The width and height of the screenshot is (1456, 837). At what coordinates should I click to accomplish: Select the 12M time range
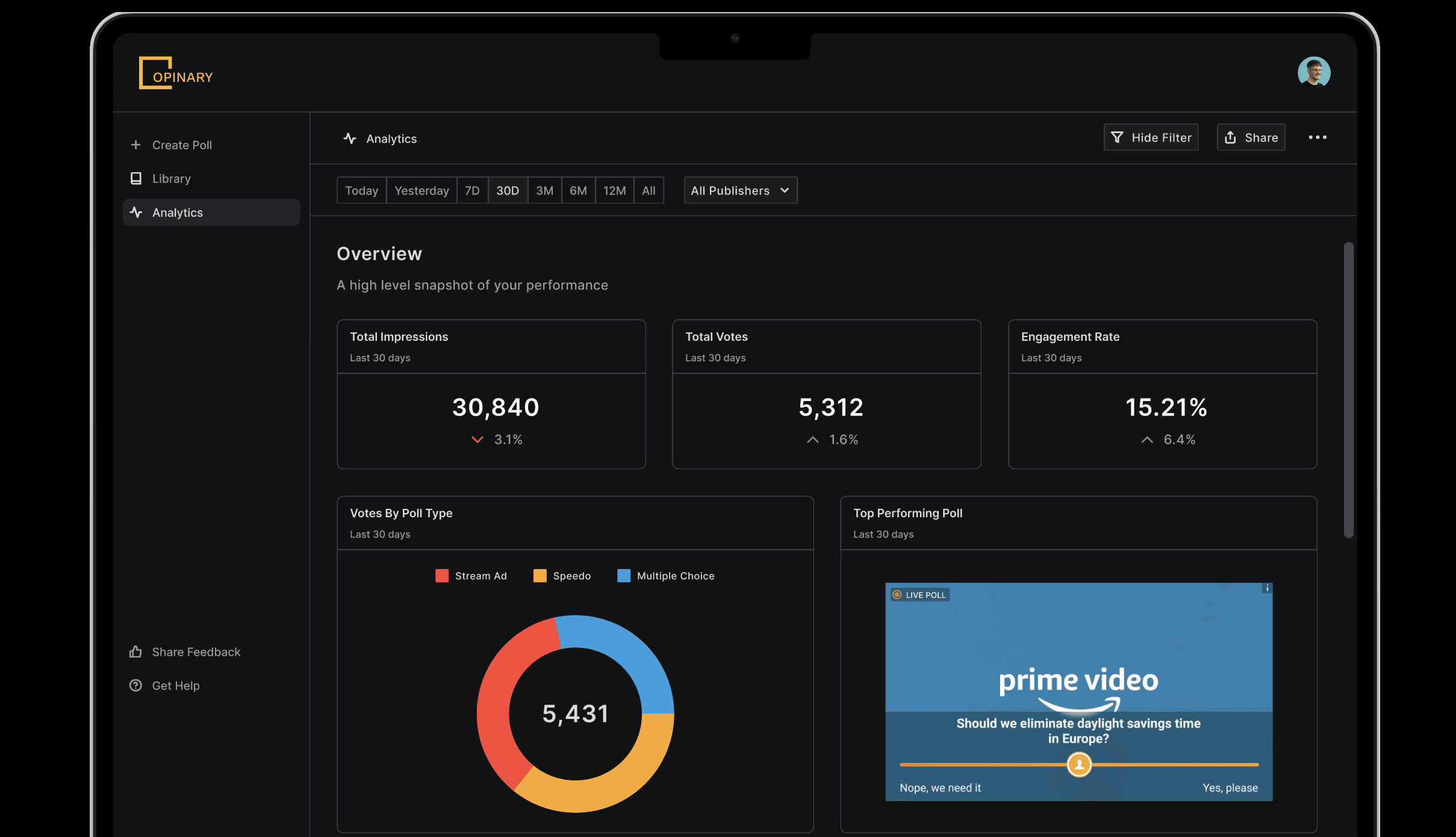(614, 190)
